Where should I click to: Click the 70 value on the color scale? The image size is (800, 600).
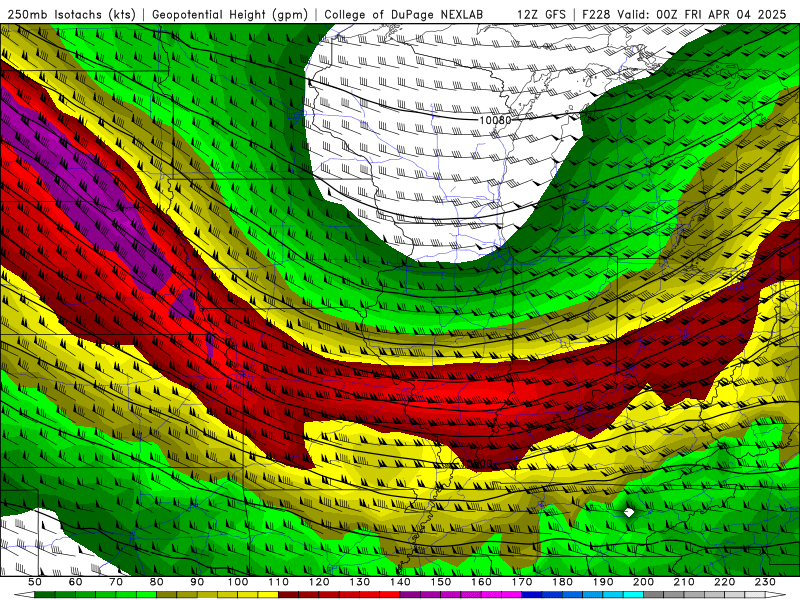(x=116, y=582)
